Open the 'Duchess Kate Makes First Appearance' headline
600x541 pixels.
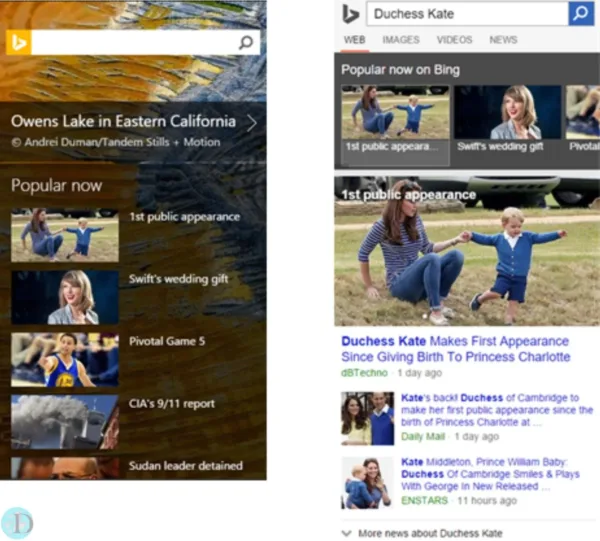455,349
